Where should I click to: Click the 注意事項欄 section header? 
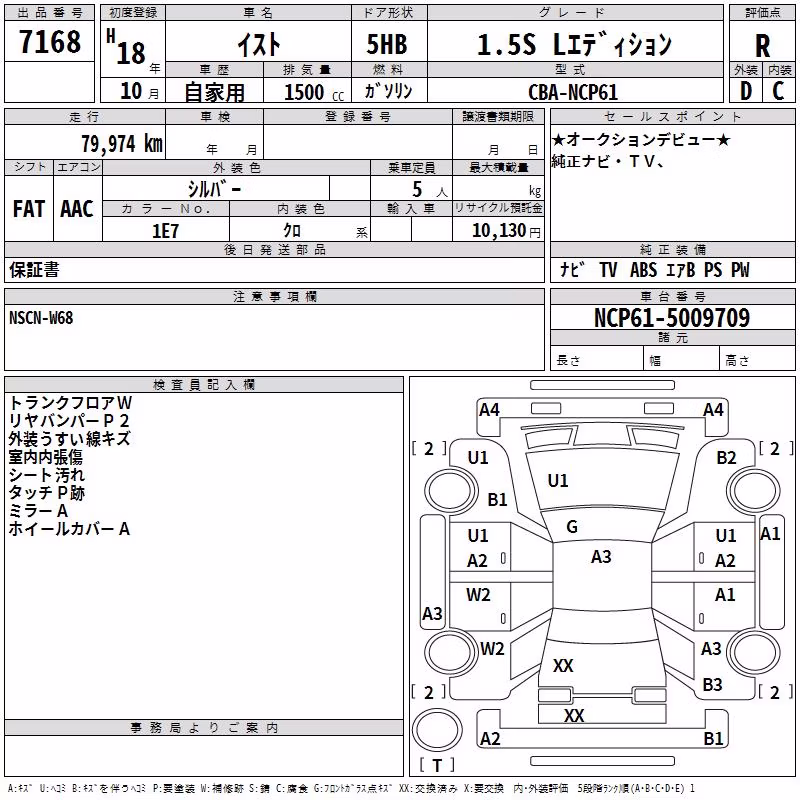274,296
